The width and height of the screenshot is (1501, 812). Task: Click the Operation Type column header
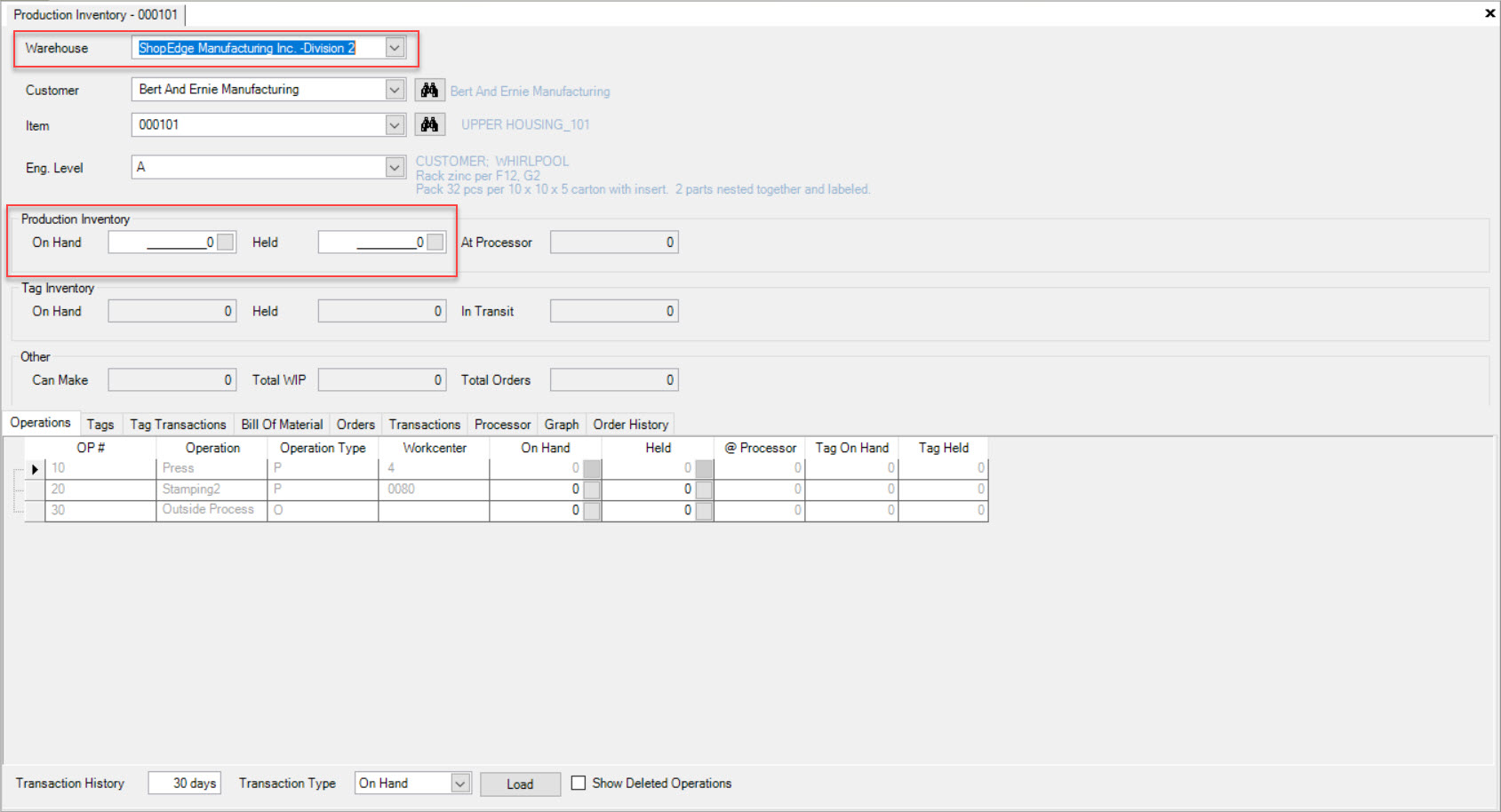click(323, 448)
